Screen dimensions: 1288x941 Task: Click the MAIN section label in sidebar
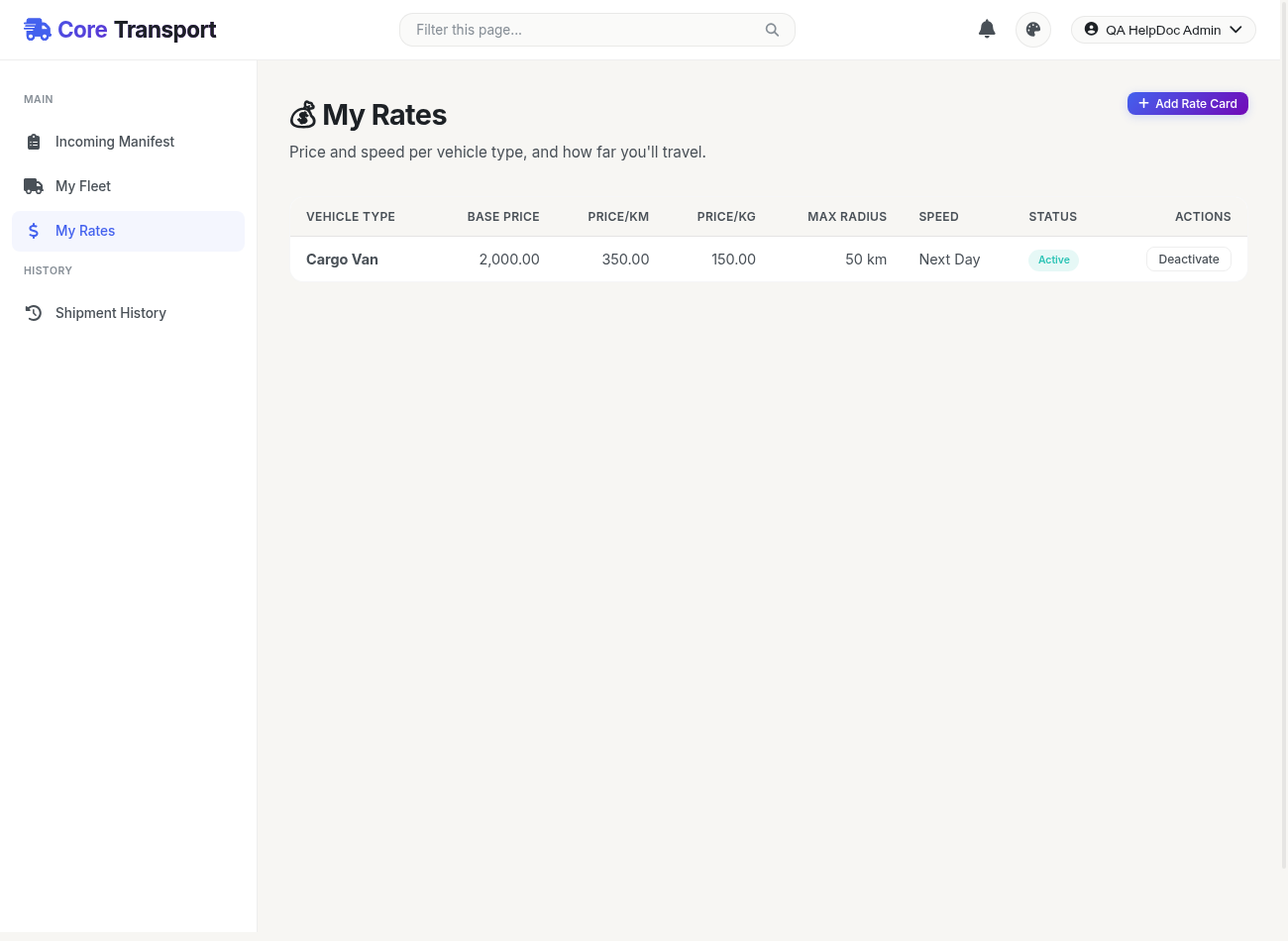pyautogui.click(x=39, y=99)
